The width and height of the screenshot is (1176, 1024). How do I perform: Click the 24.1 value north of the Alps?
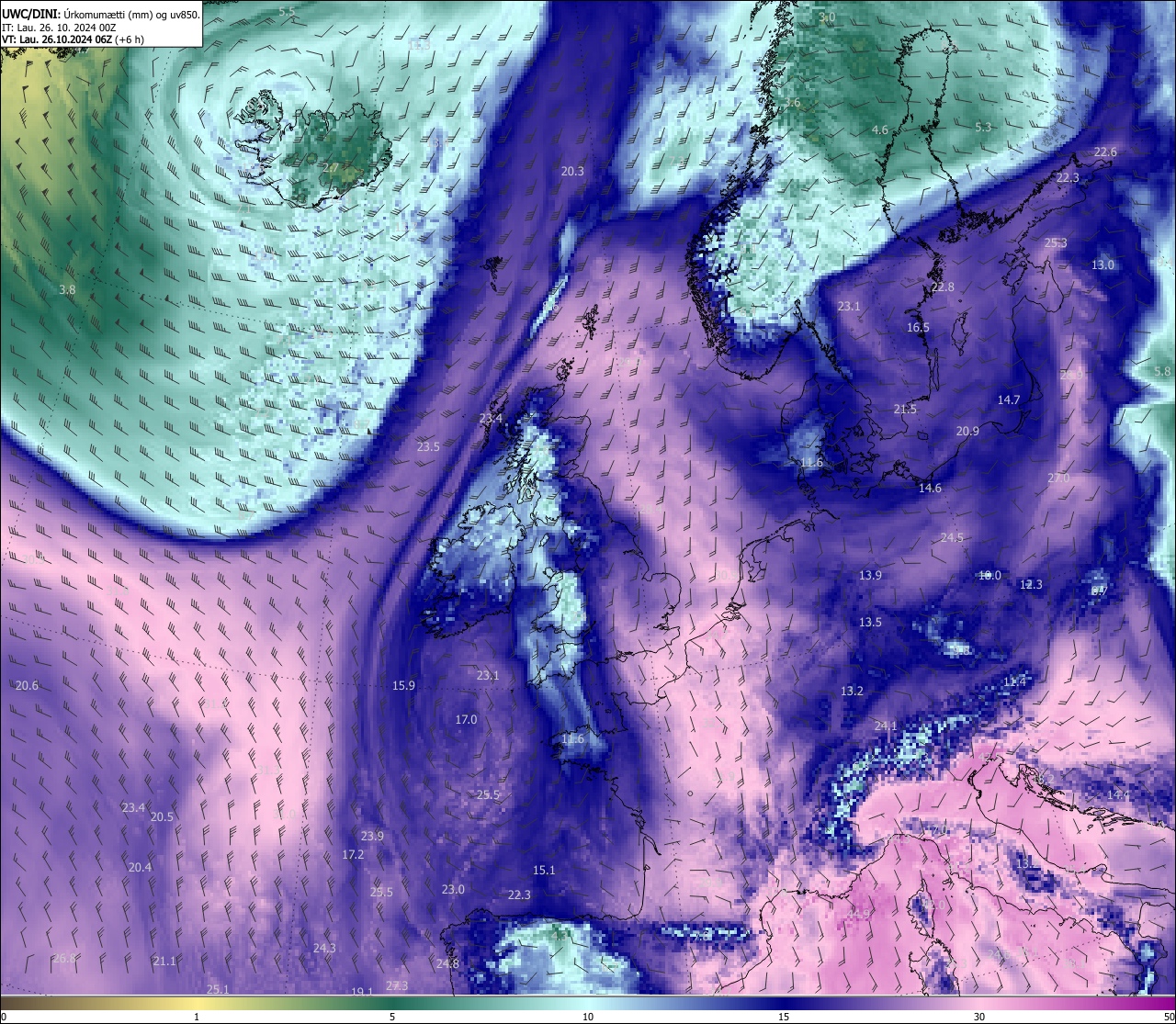(x=885, y=726)
